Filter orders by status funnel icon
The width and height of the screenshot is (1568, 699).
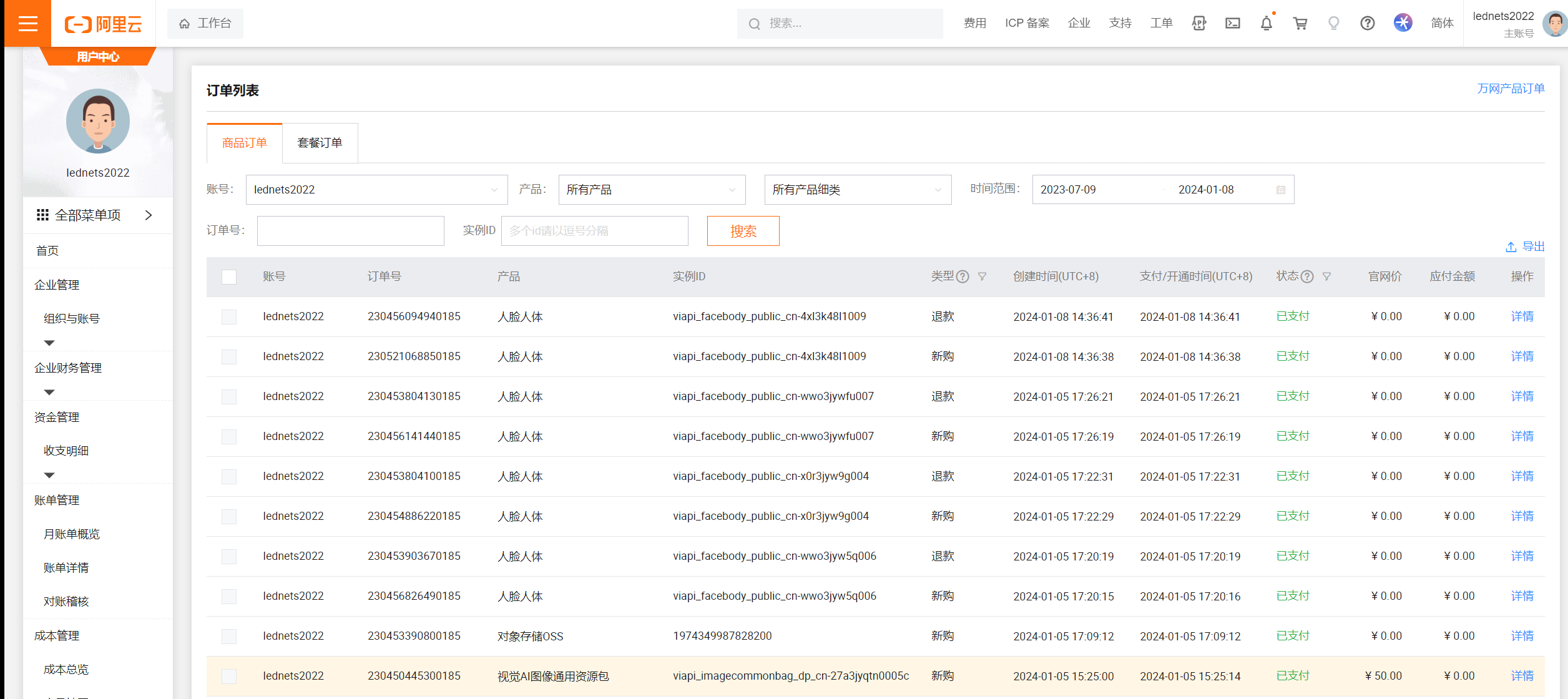coord(1326,276)
